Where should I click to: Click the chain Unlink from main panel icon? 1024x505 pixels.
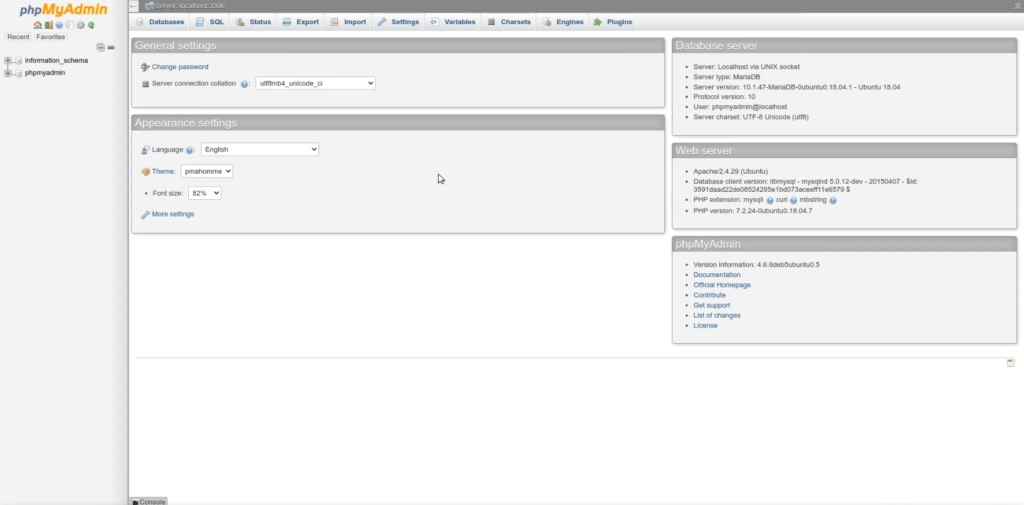[x=111, y=48]
